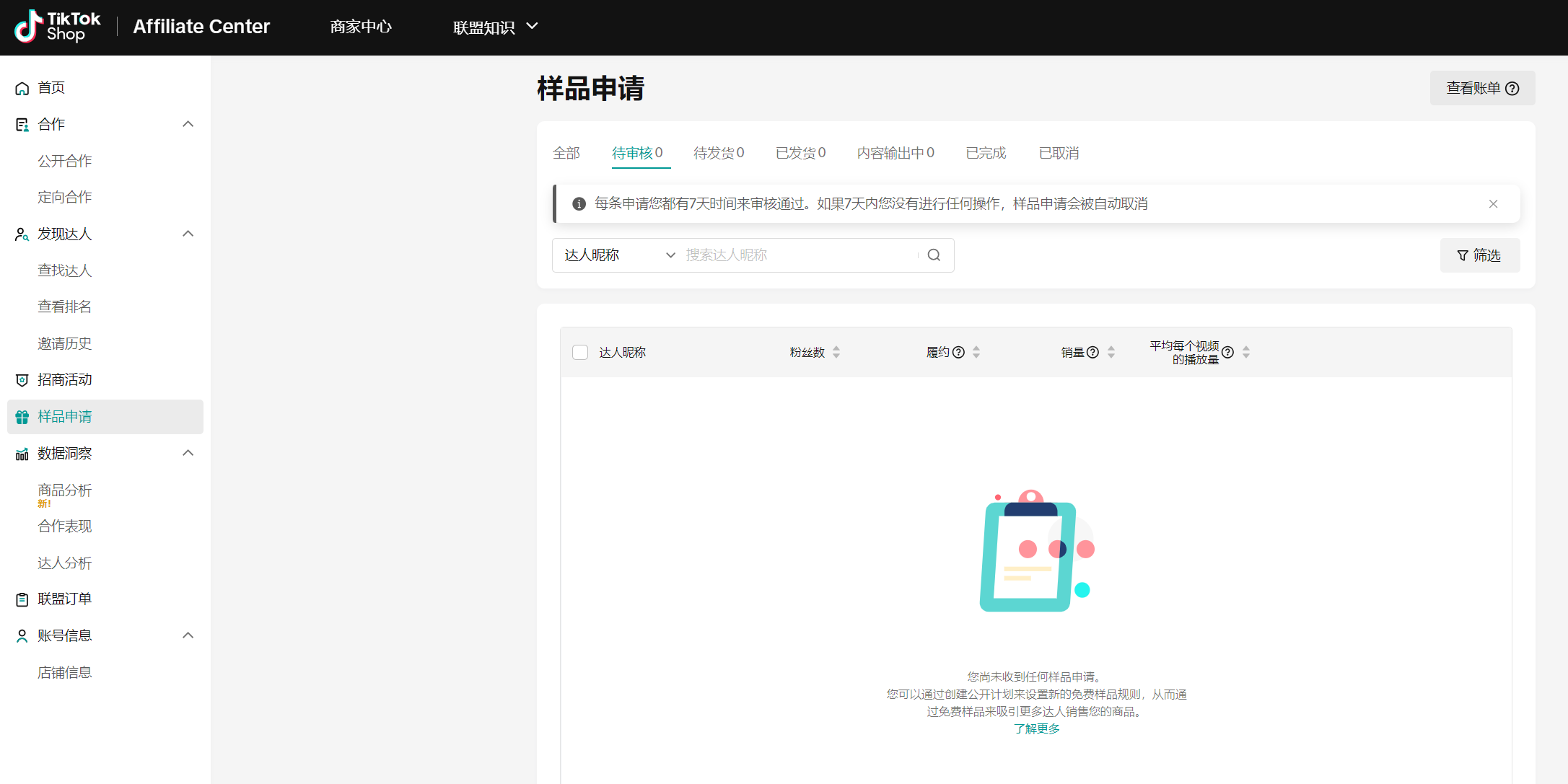Image resolution: width=1568 pixels, height=784 pixels.
Task: Click the TikTok Shop logo
Action: coord(58,27)
